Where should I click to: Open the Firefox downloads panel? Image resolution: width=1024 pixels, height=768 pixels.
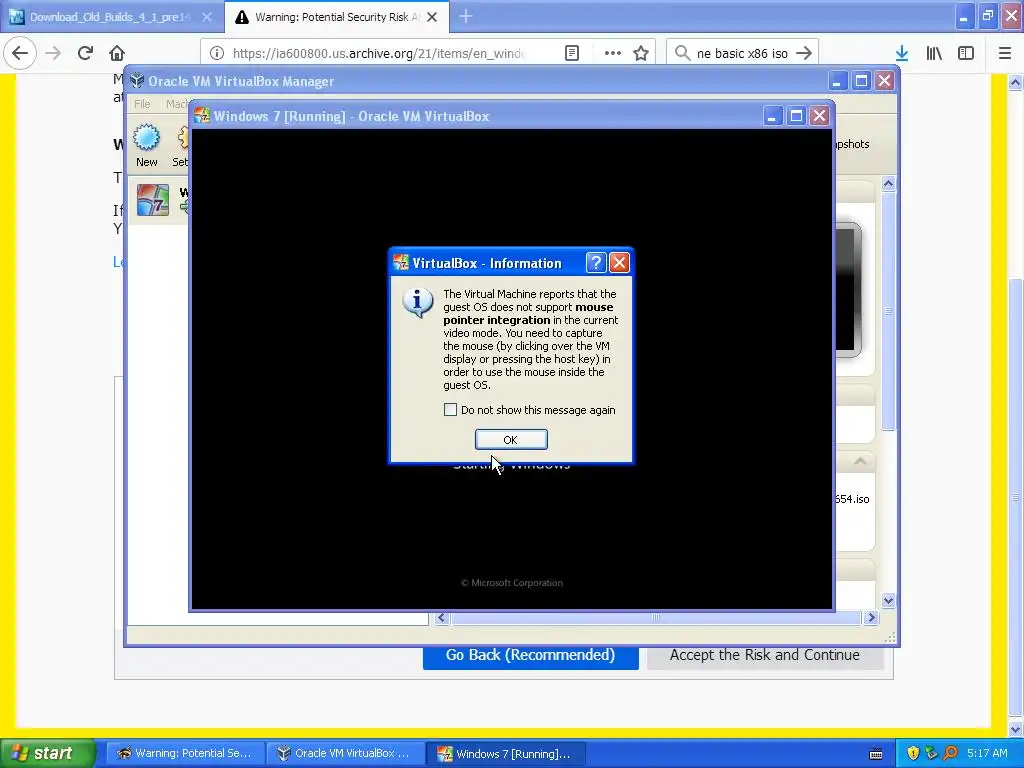tap(902, 53)
